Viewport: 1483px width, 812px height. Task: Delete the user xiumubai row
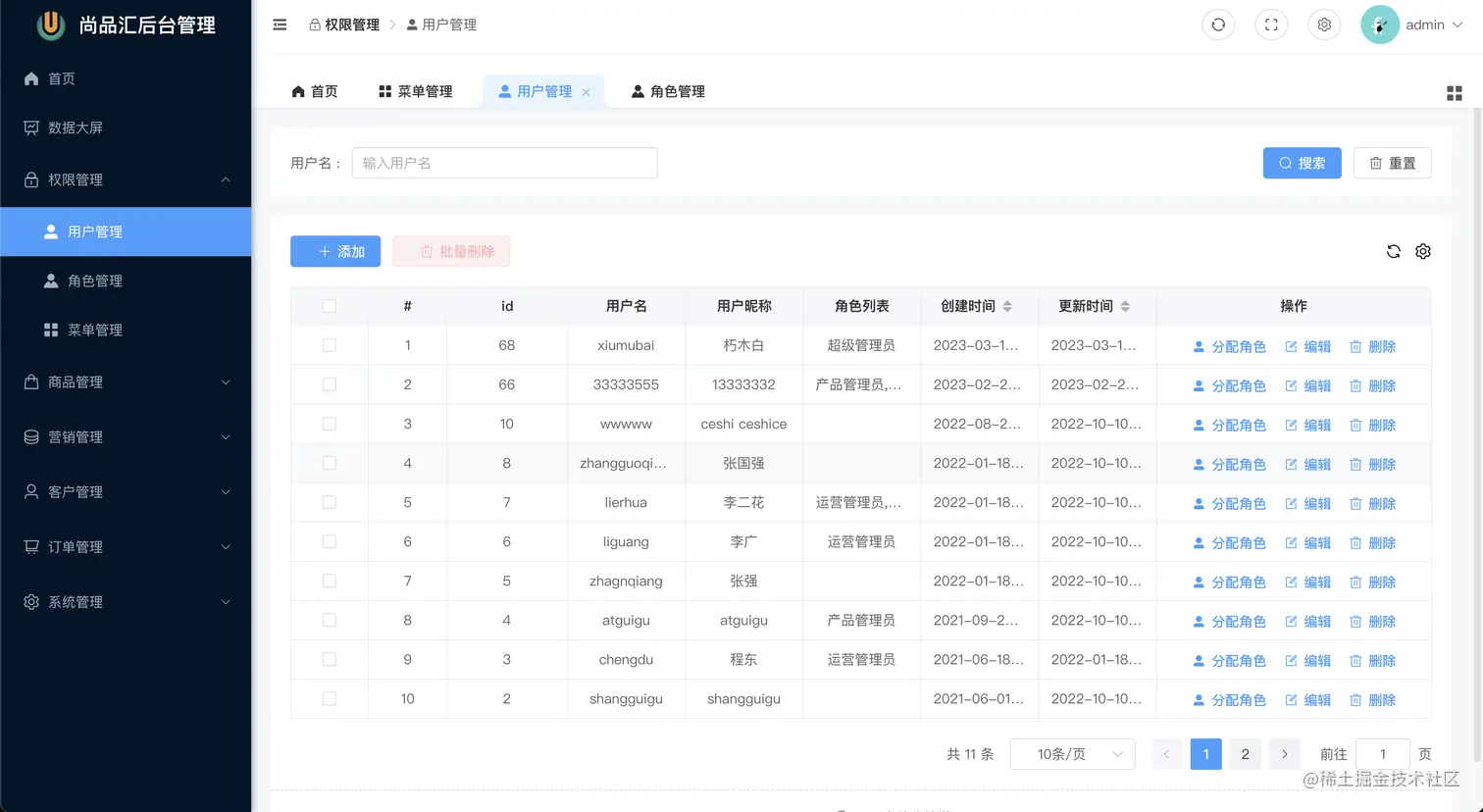click(1373, 346)
